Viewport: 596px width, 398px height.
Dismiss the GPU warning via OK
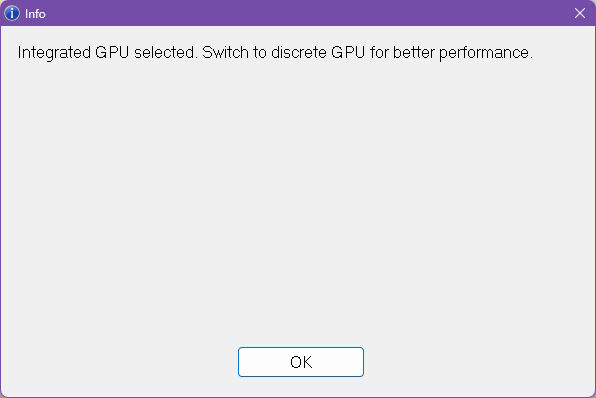[301, 362]
